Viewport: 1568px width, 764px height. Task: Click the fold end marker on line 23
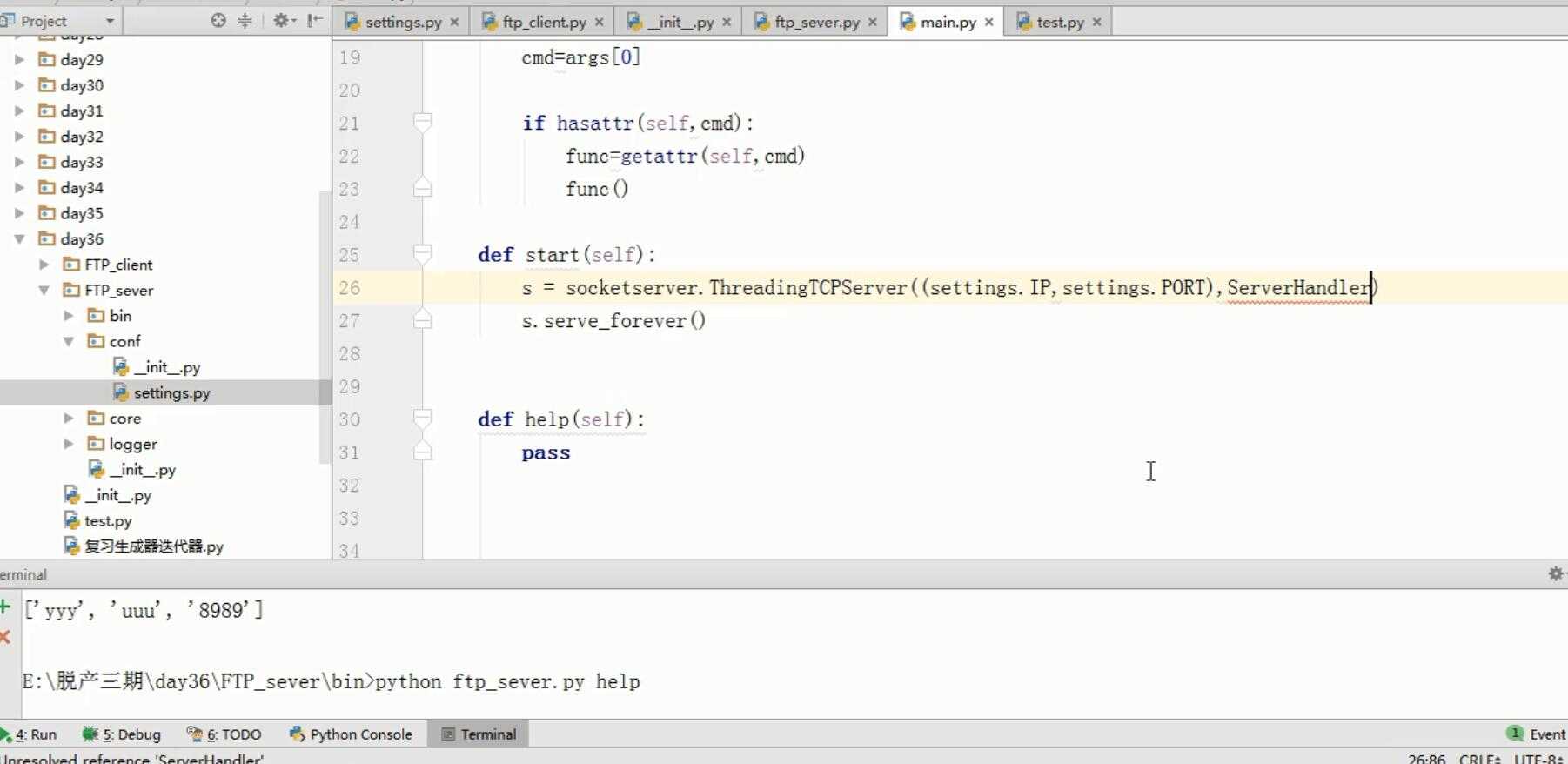click(422, 187)
